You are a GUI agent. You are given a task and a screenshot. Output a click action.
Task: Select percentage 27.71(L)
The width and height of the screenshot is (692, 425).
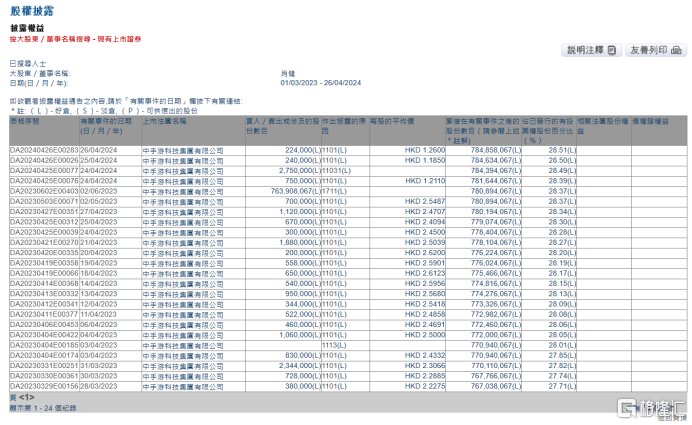coord(562,386)
